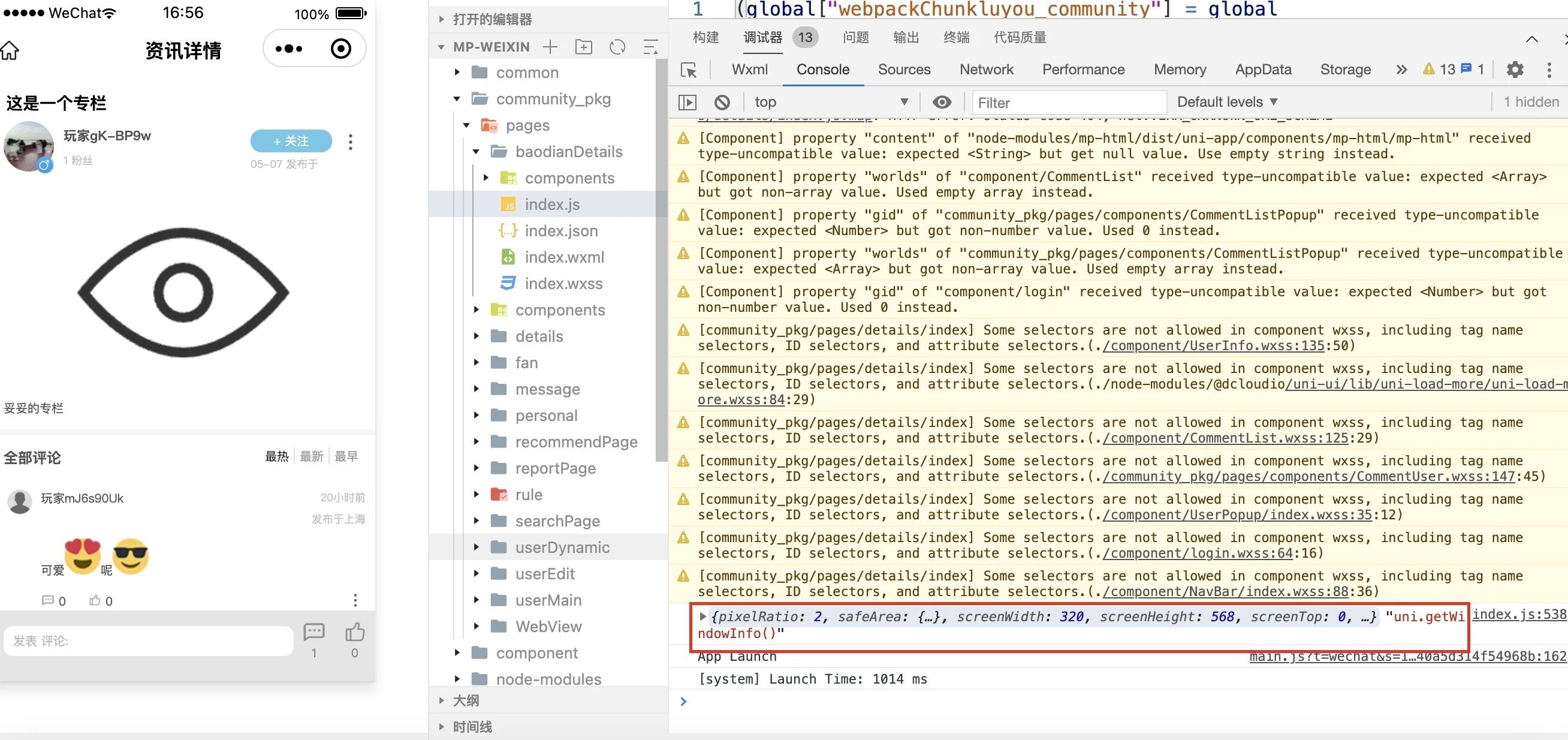Click the new folder icon in explorer
The height and width of the screenshot is (740, 1568).
click(583, 47)
